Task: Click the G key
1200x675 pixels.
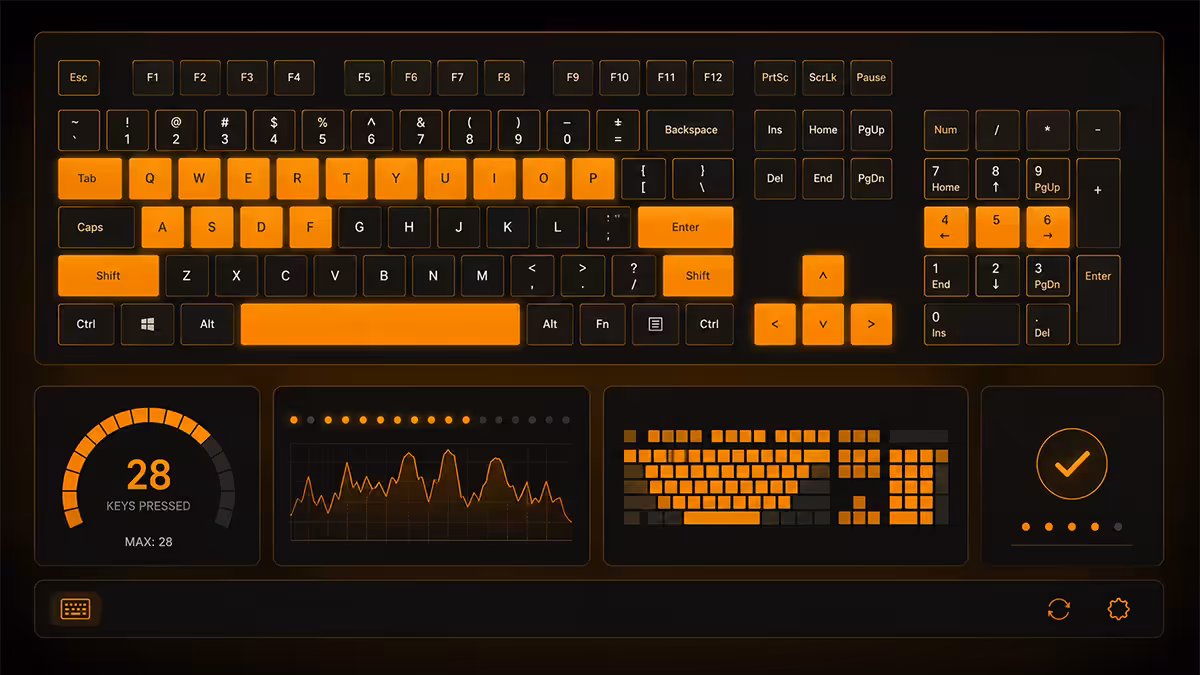Action: [x=359, y=227]
